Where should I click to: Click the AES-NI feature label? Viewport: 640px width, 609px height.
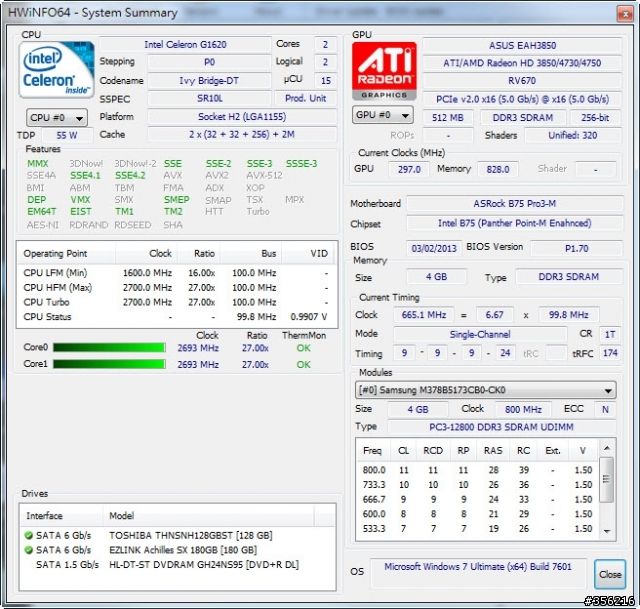click(x=42, y=225)
